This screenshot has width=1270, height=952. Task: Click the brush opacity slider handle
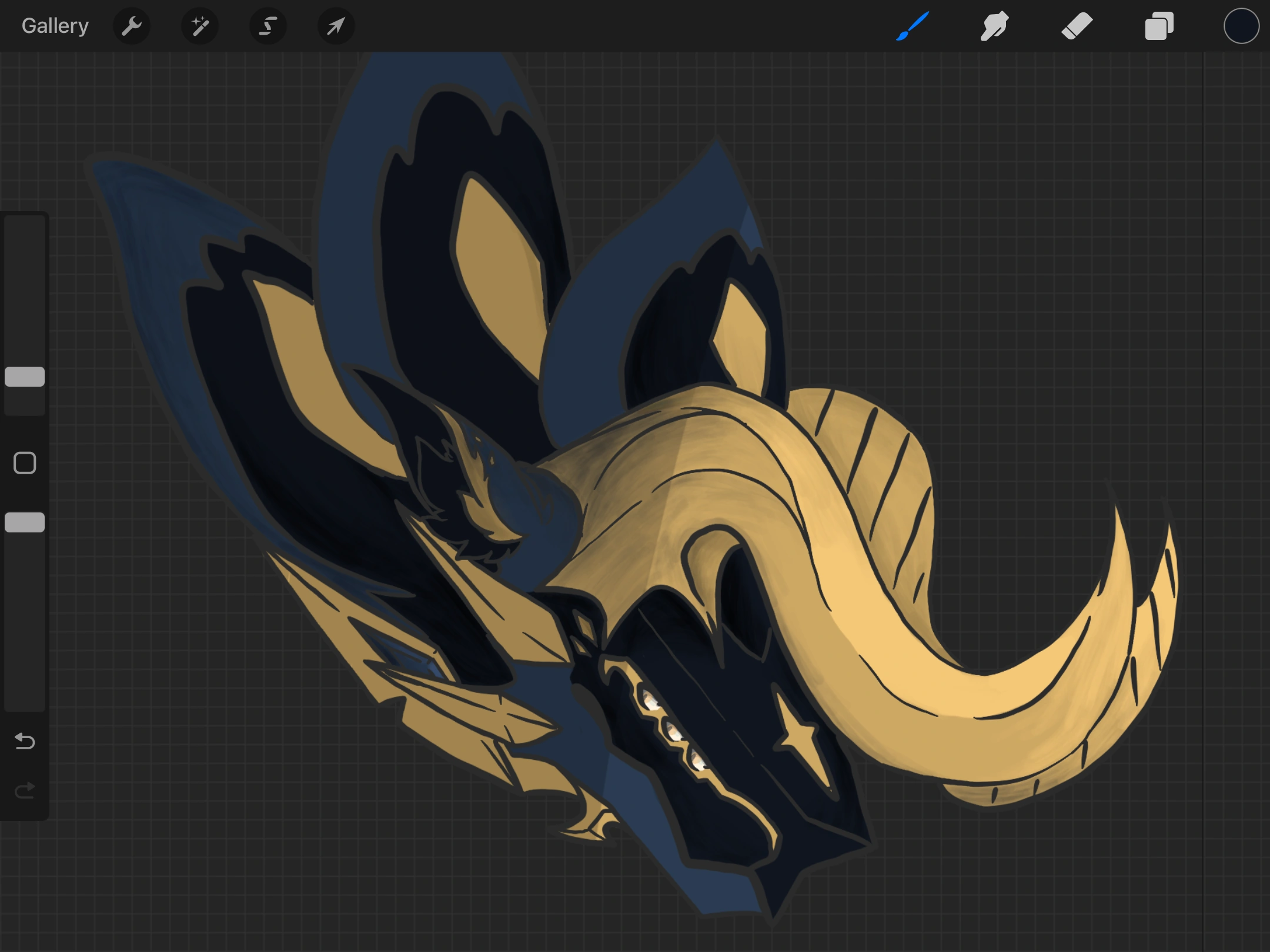tap(25, 522)
